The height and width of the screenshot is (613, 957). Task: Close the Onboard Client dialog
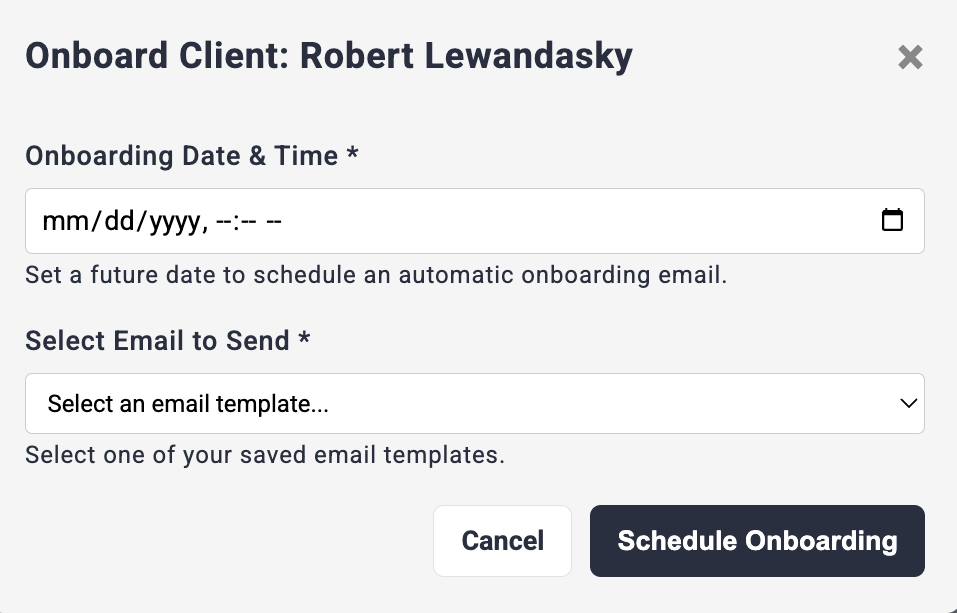[910, 57]
